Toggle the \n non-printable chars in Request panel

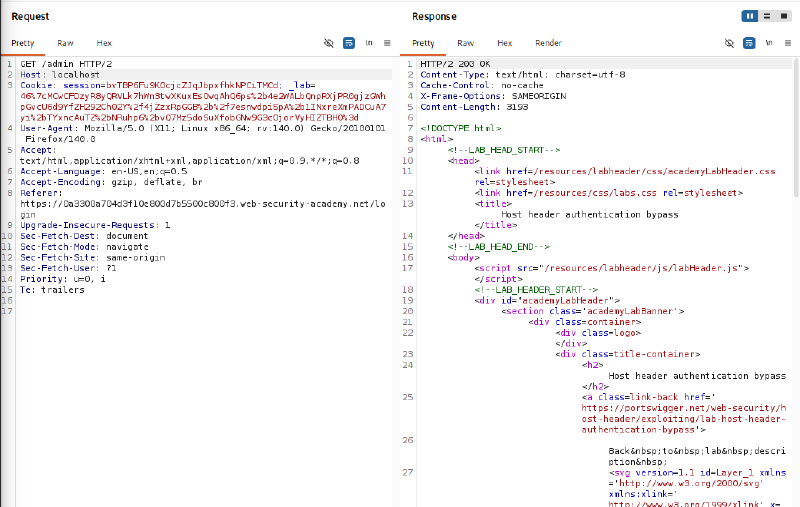(369, 43)
